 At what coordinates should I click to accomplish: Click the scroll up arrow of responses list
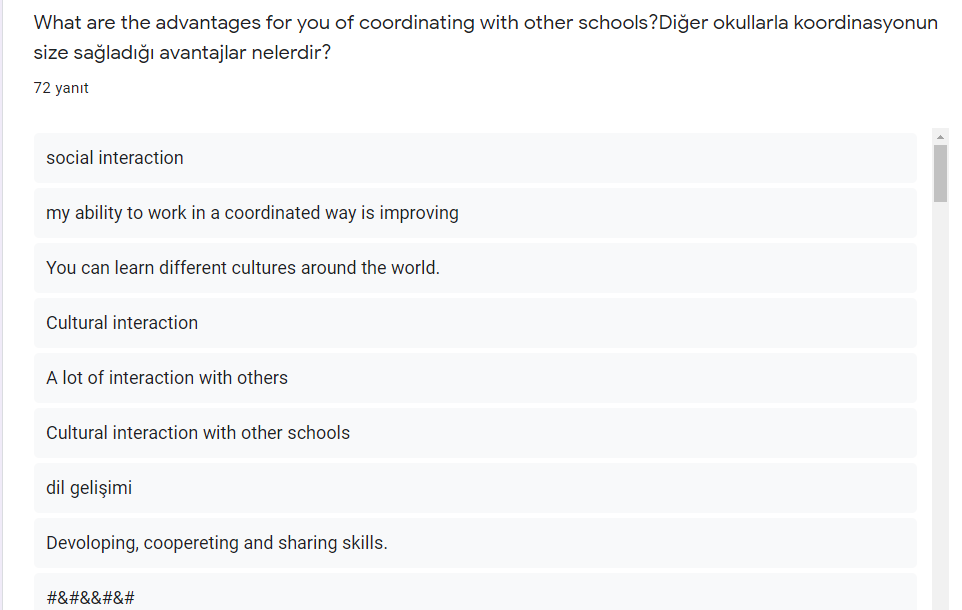(940, 136)
